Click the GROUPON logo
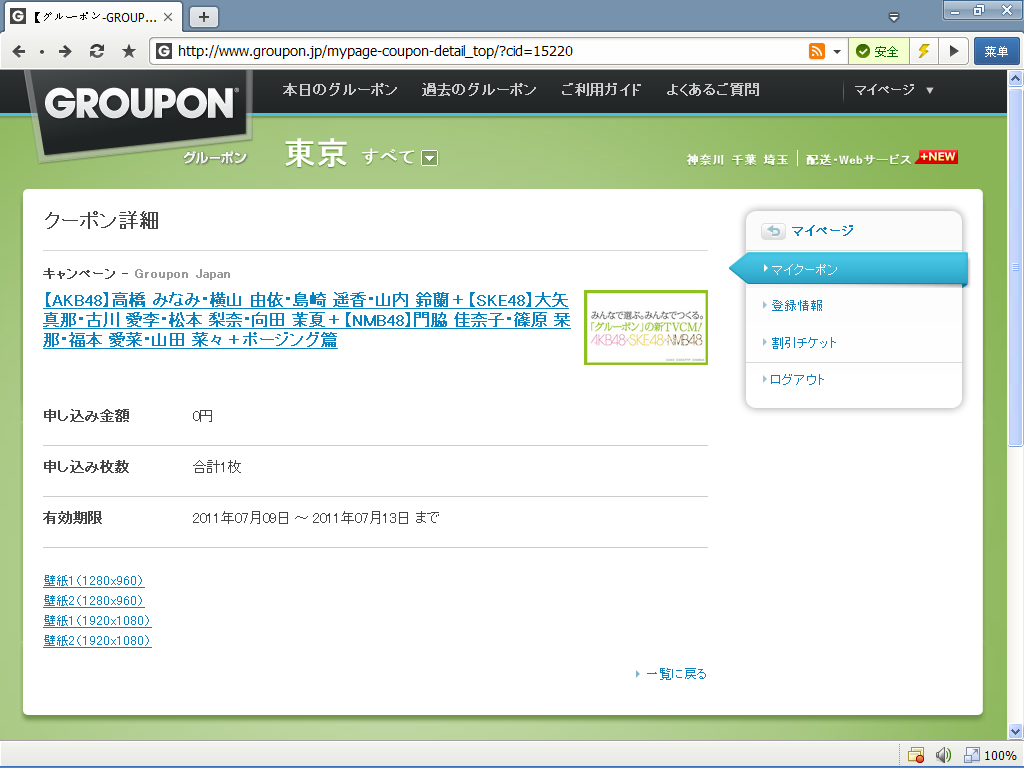This screenshot has height=768, width=1024. tap(140, 103)
